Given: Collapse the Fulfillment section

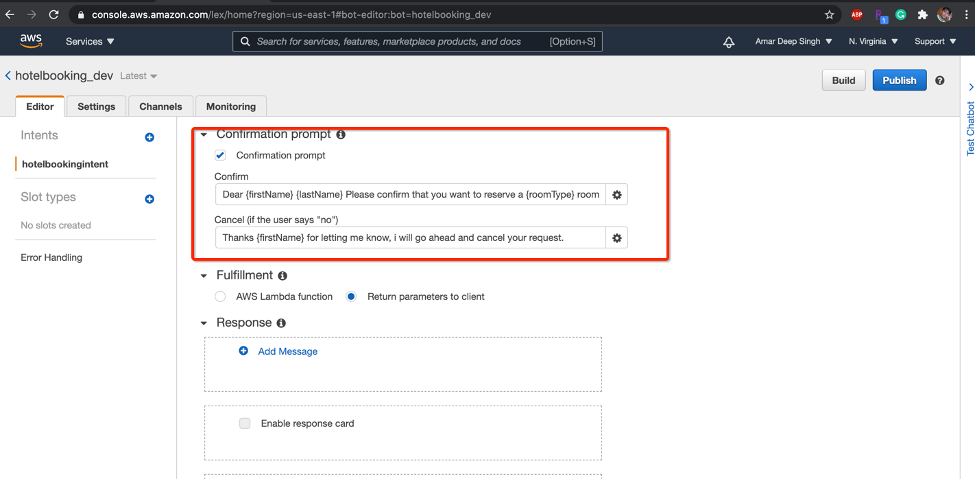Looking at the screenshot, I should [204, 275].
